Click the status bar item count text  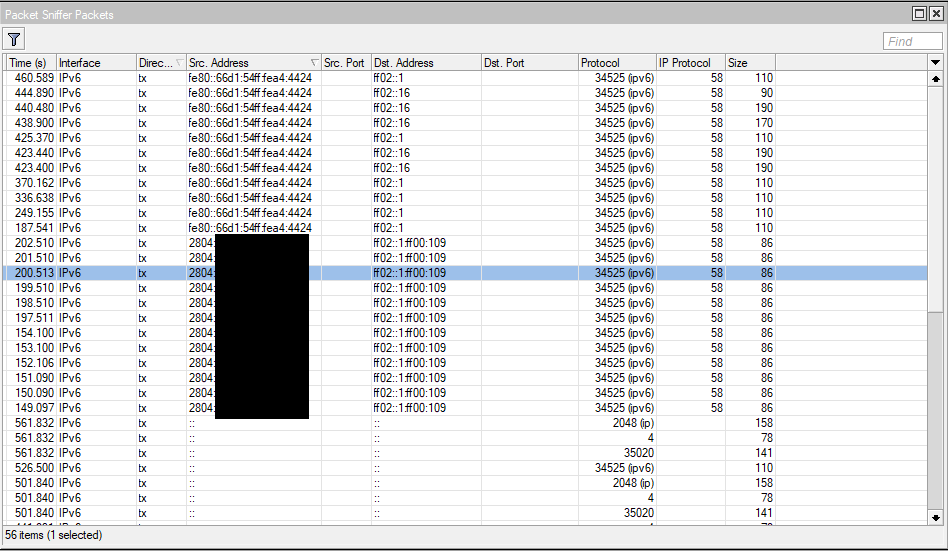click(54, 535)
